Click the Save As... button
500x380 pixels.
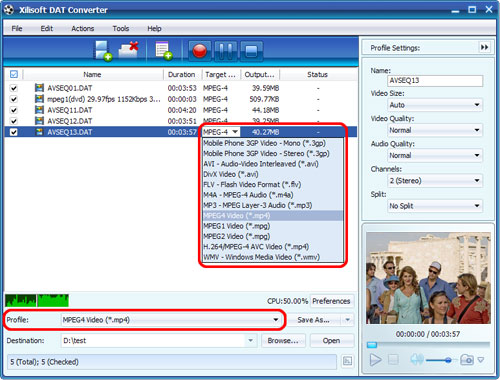pos(313,320)
